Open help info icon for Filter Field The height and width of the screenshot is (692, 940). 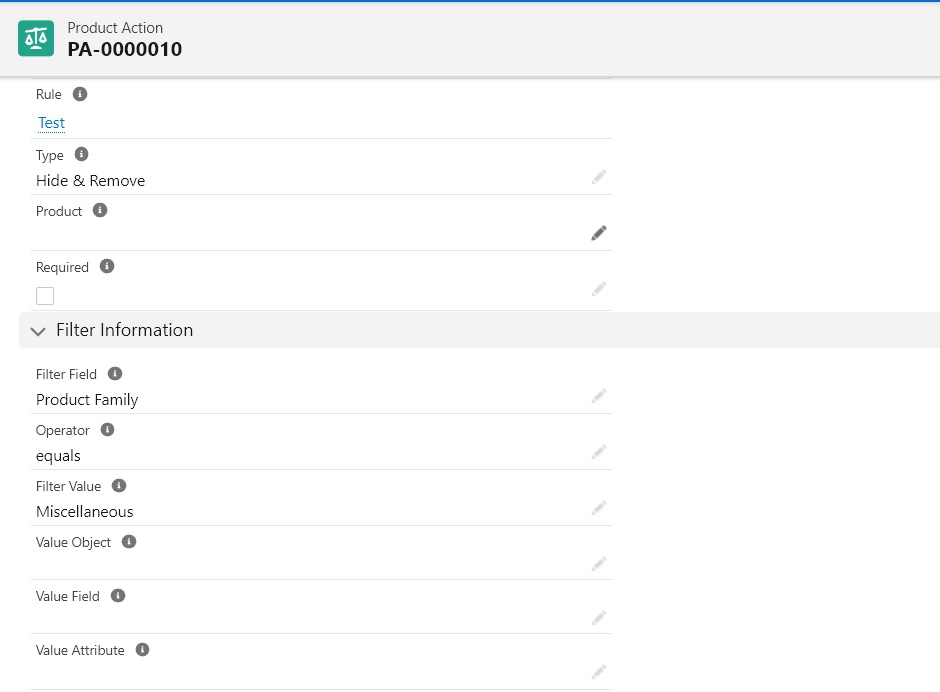click(x=115, y=374)
